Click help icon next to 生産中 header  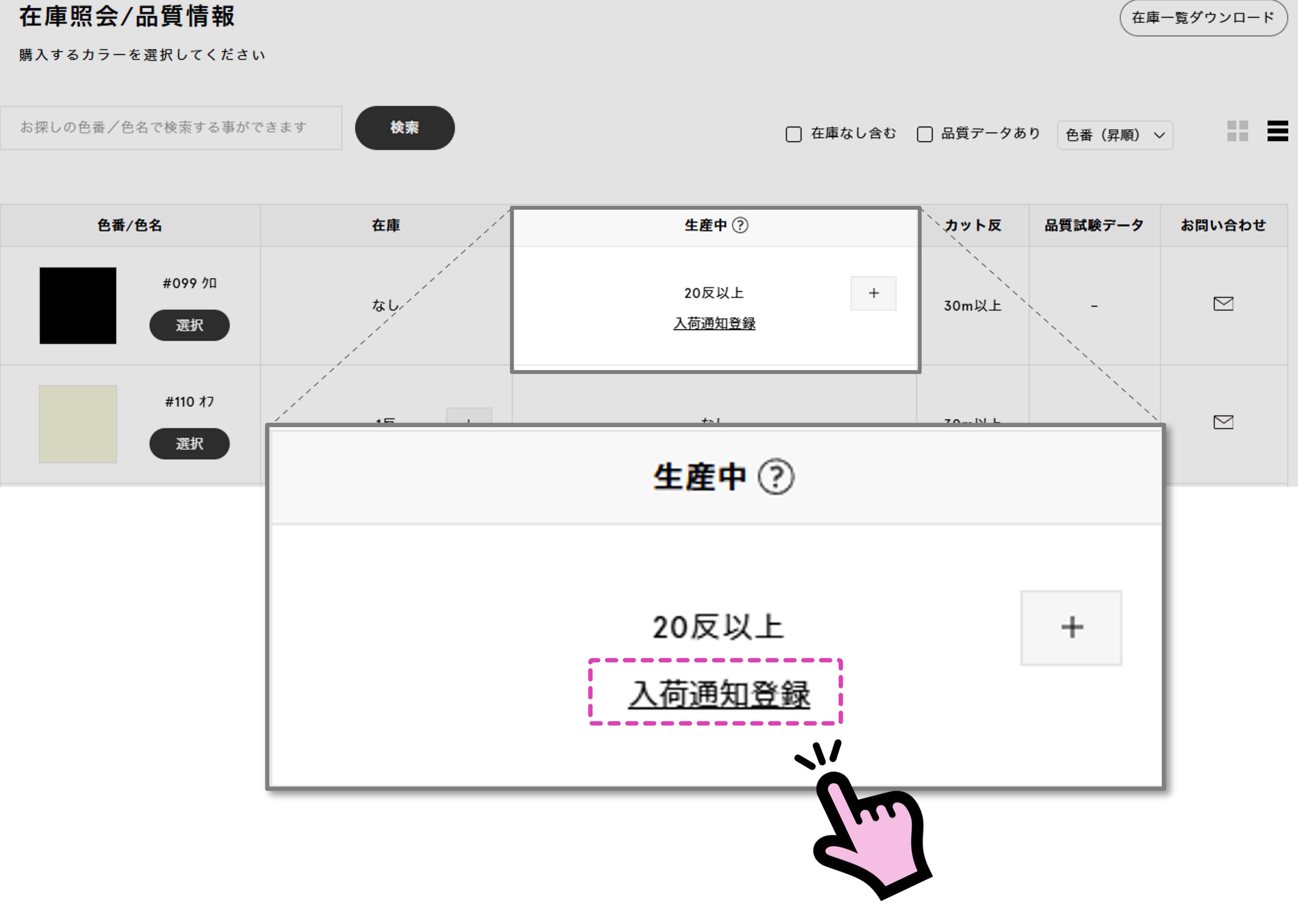[x=740, y=225]
